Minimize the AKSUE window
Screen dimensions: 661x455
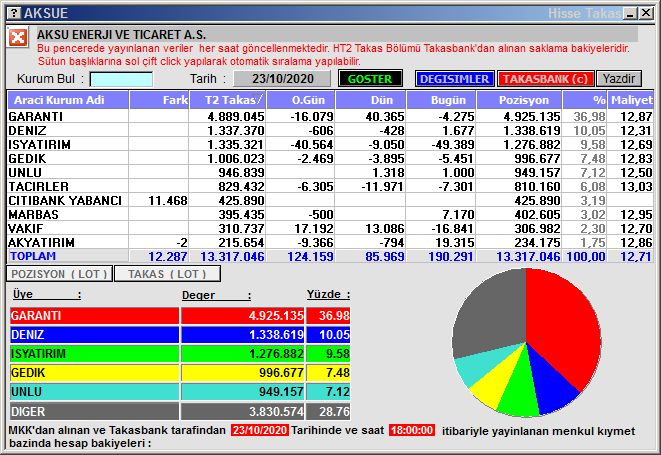coord(630,14)
